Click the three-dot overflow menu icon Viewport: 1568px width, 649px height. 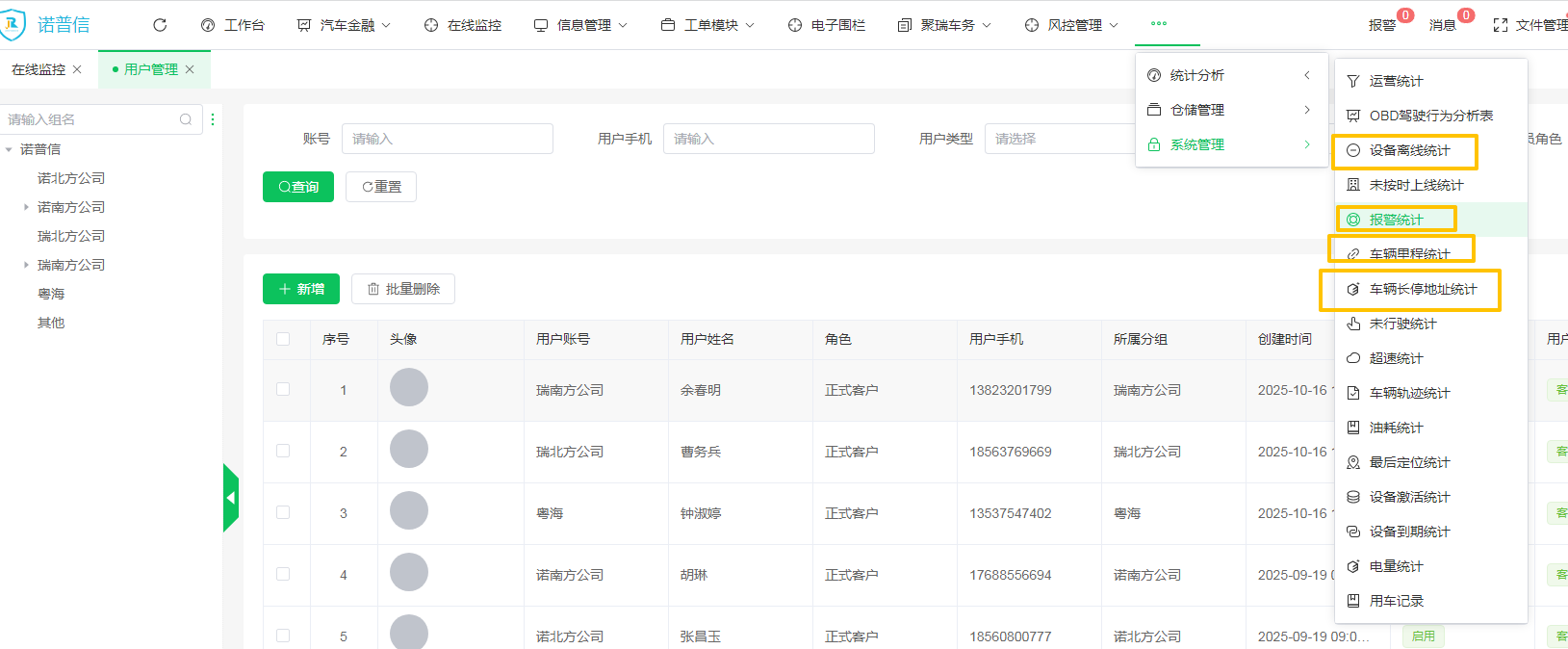pos(1158,24)
